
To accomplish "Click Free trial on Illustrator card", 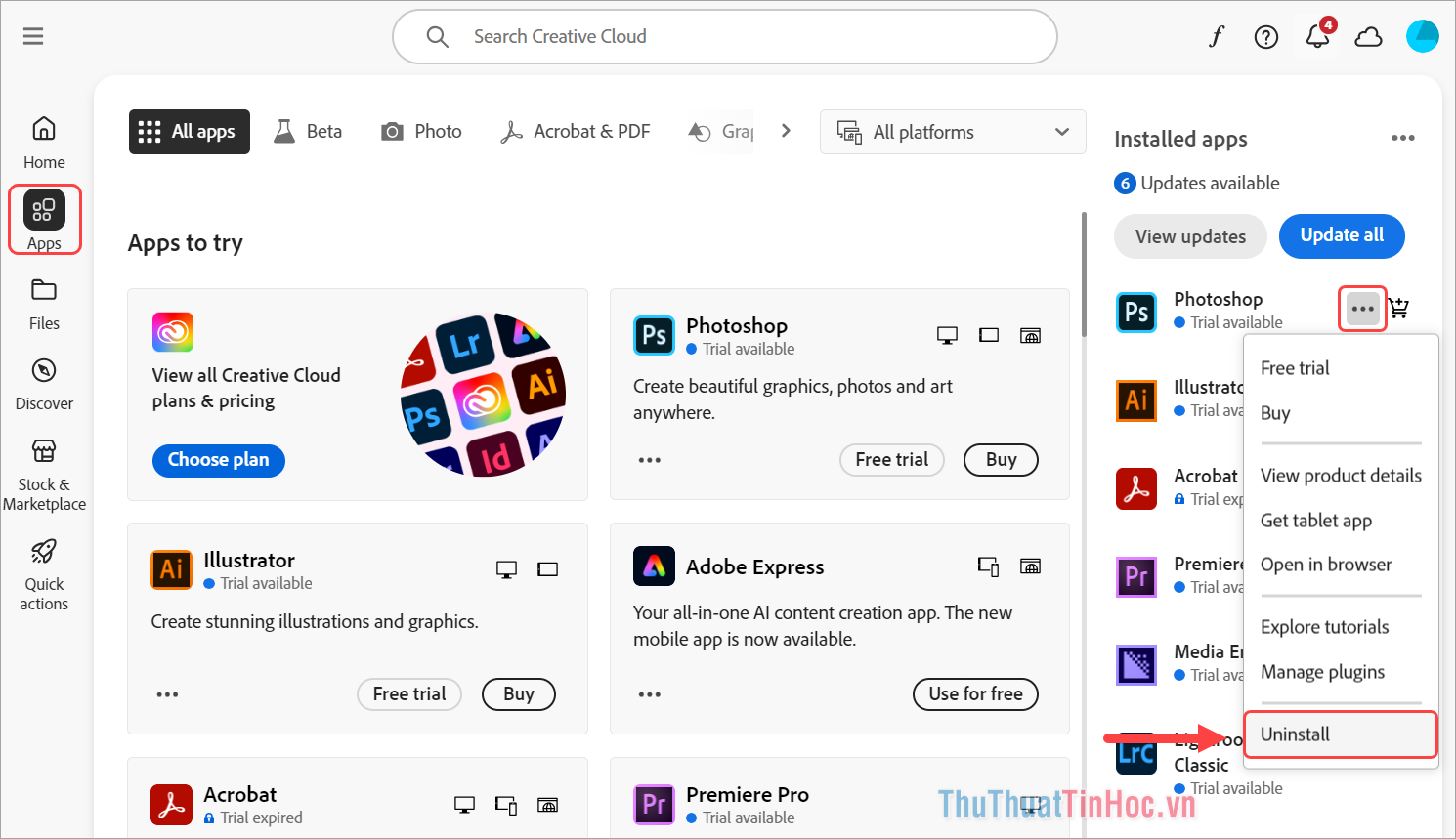I will click(409, 694).
